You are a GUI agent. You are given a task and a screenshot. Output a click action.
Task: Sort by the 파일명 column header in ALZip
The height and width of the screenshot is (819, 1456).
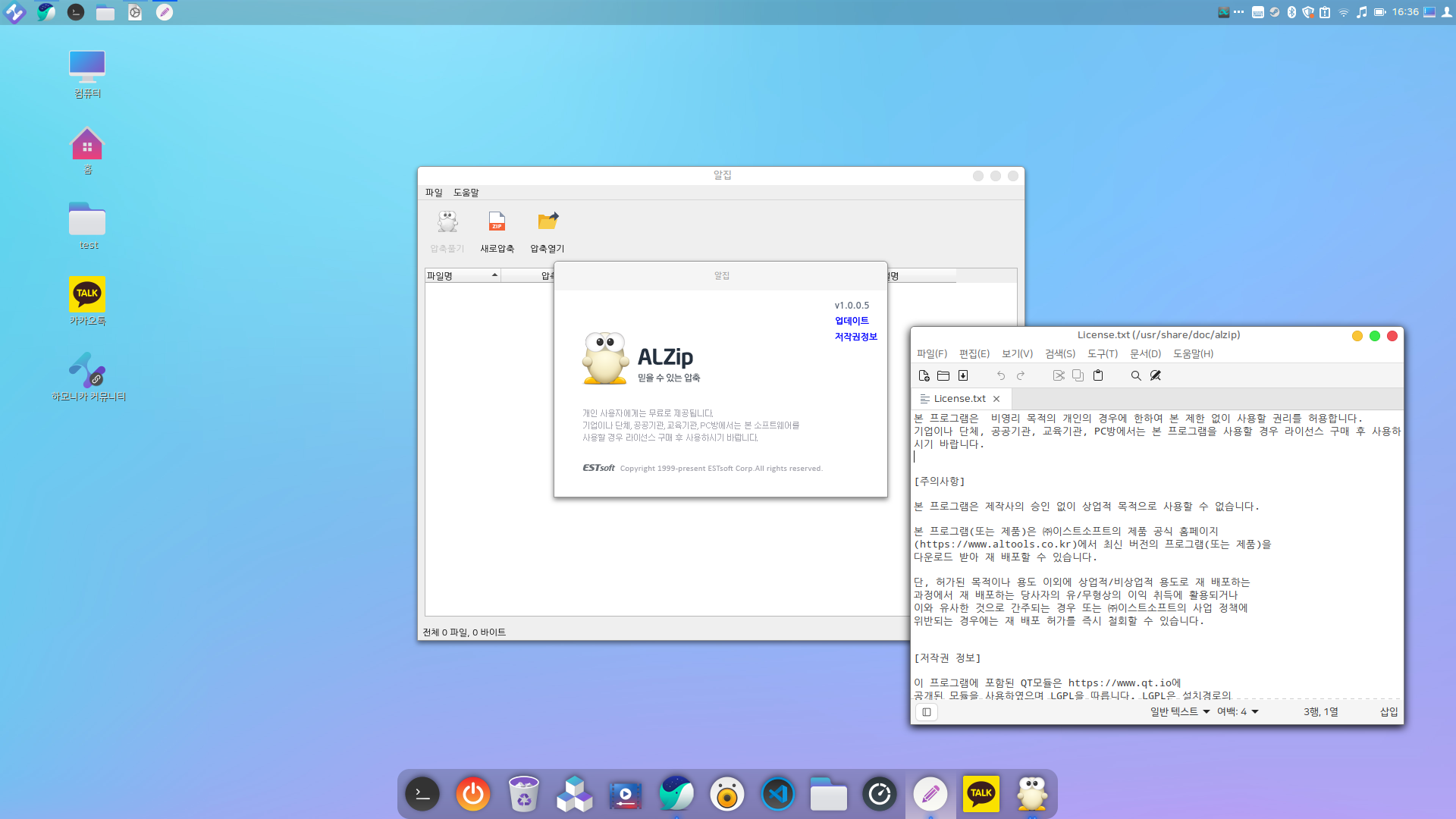463,276
